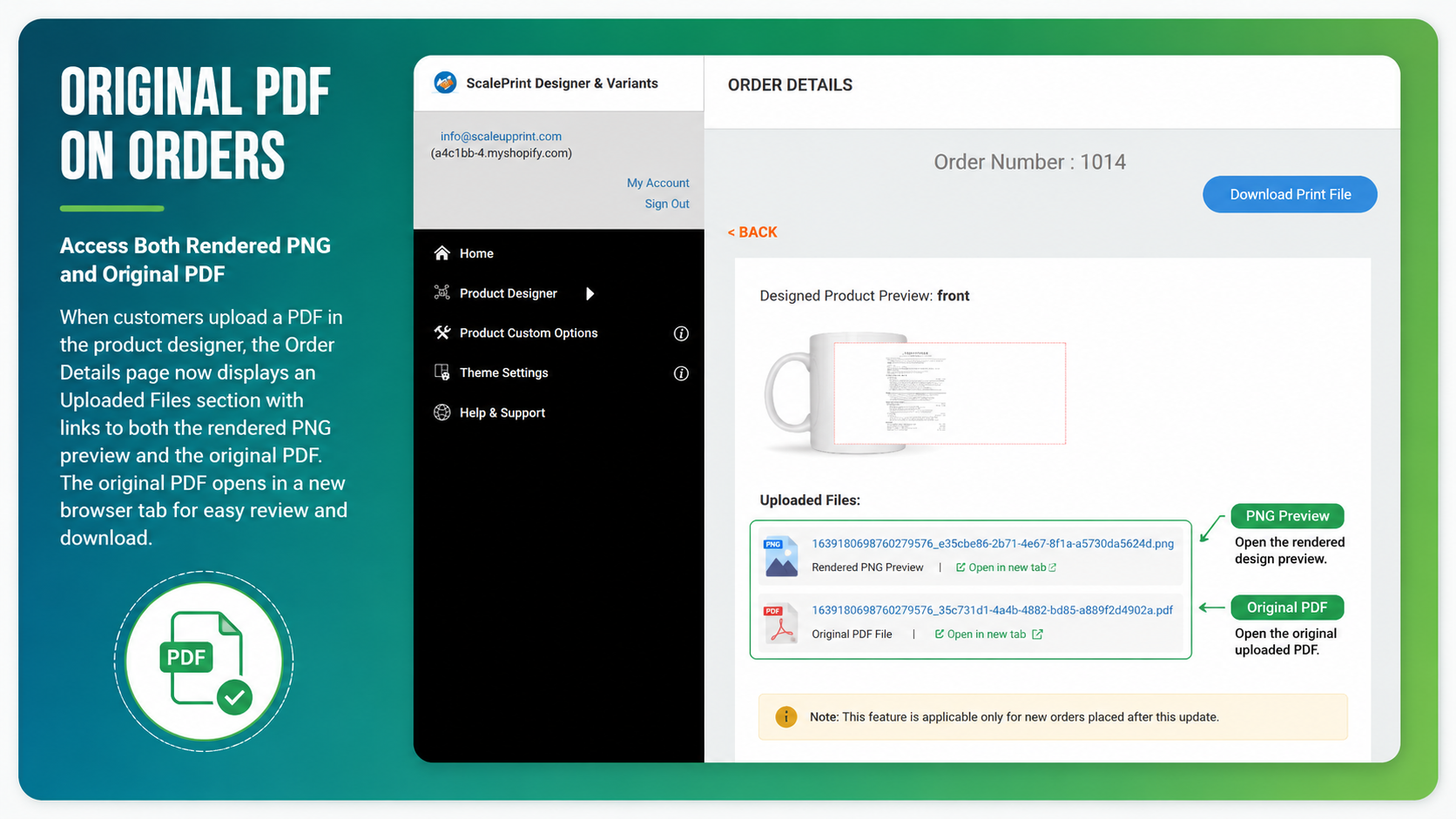Click the Product Designer sidebar icon
This screenshot has height=819, width=1456.
click(x=442, y=292)
